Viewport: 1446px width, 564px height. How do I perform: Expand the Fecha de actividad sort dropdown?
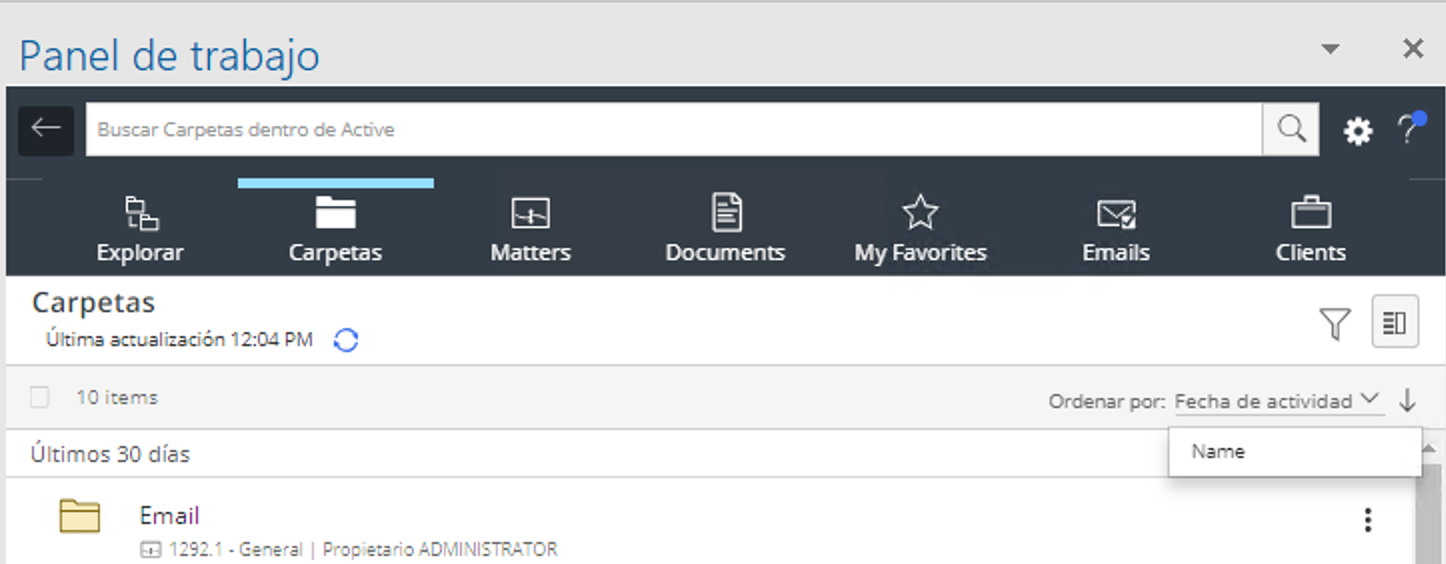click(x=1278, y=401)
